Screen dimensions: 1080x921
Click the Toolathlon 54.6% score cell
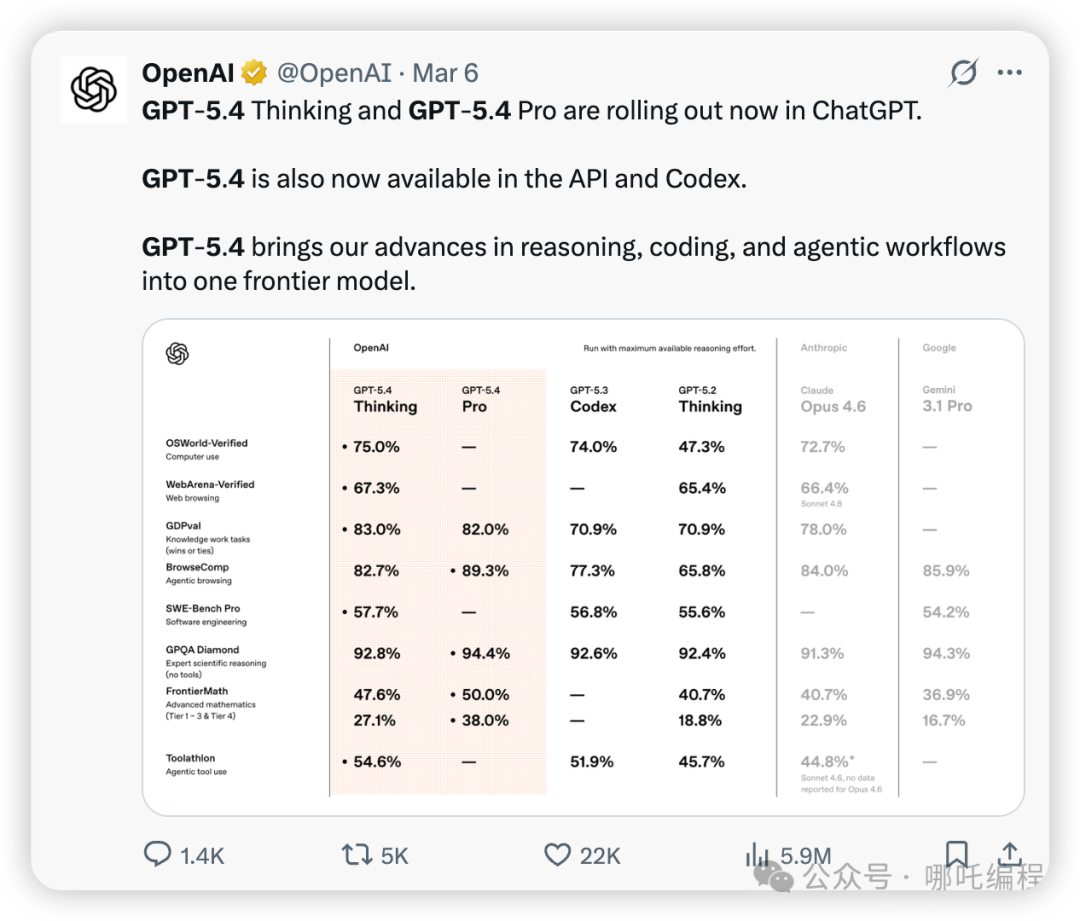[x=376, y=762]
